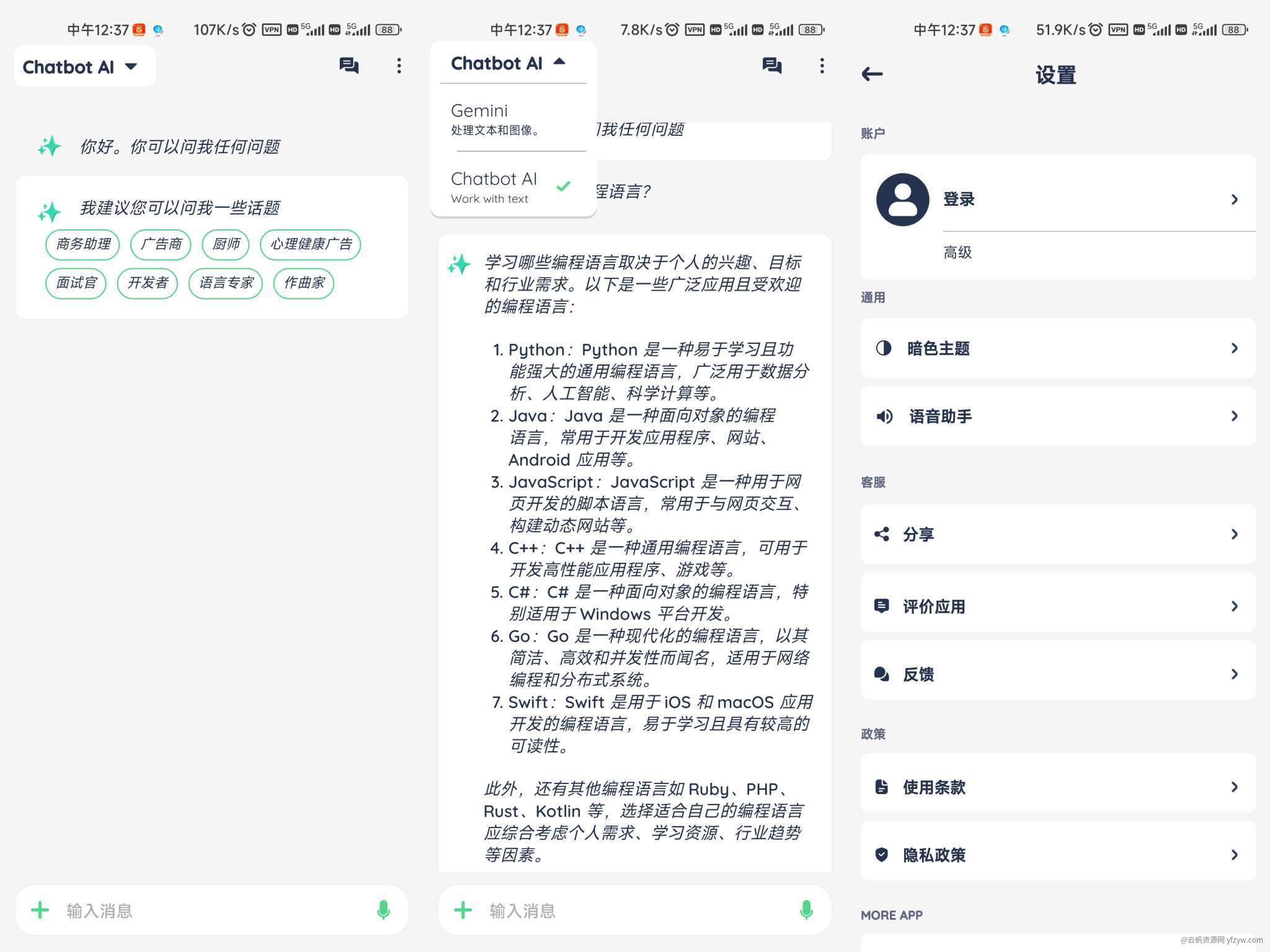Tap VPN indicator in middle status bar
Viewport: 1270px width, 952px height.
695,29
